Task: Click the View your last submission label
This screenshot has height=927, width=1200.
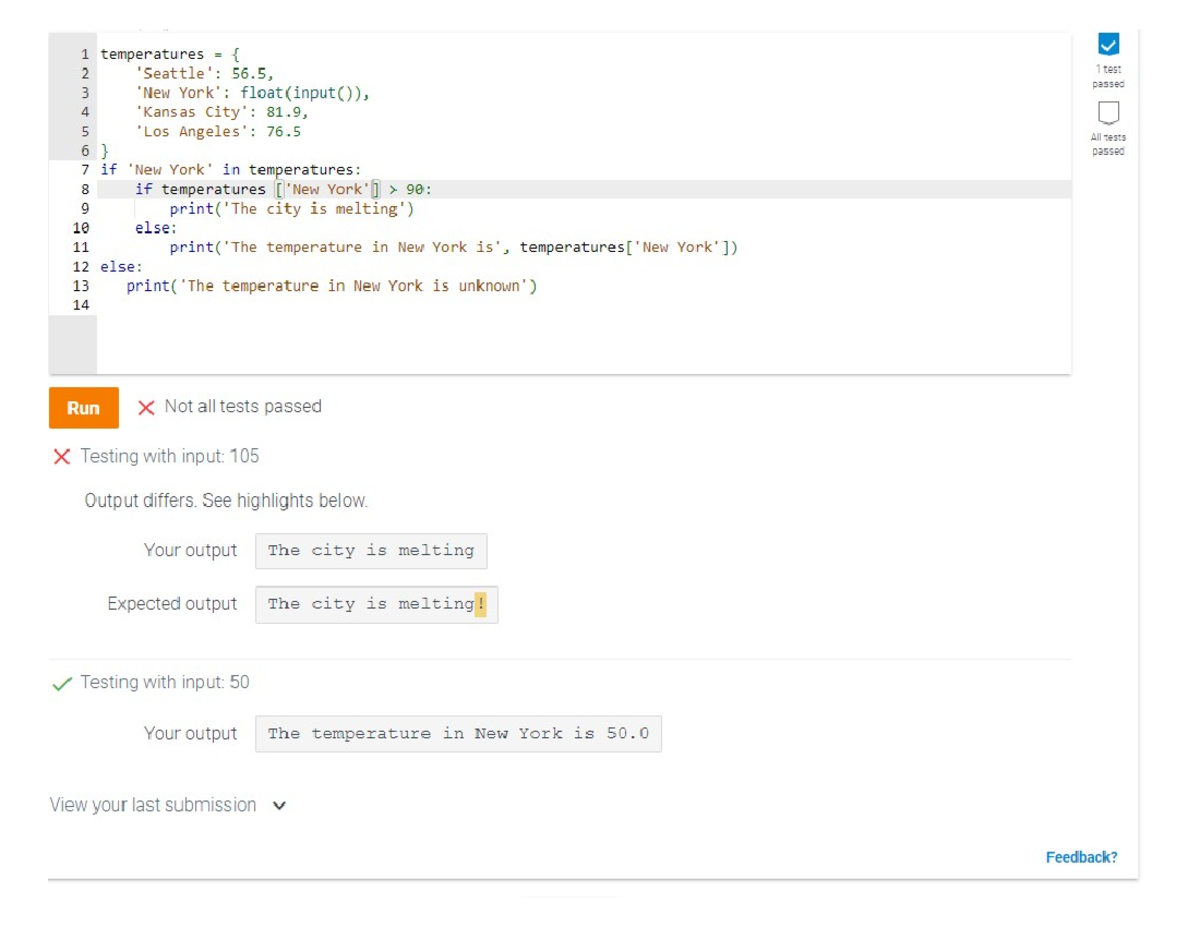Action: coord(153,805)
